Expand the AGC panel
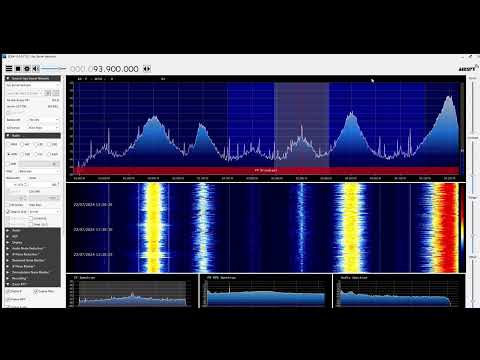 coord(33,236)
